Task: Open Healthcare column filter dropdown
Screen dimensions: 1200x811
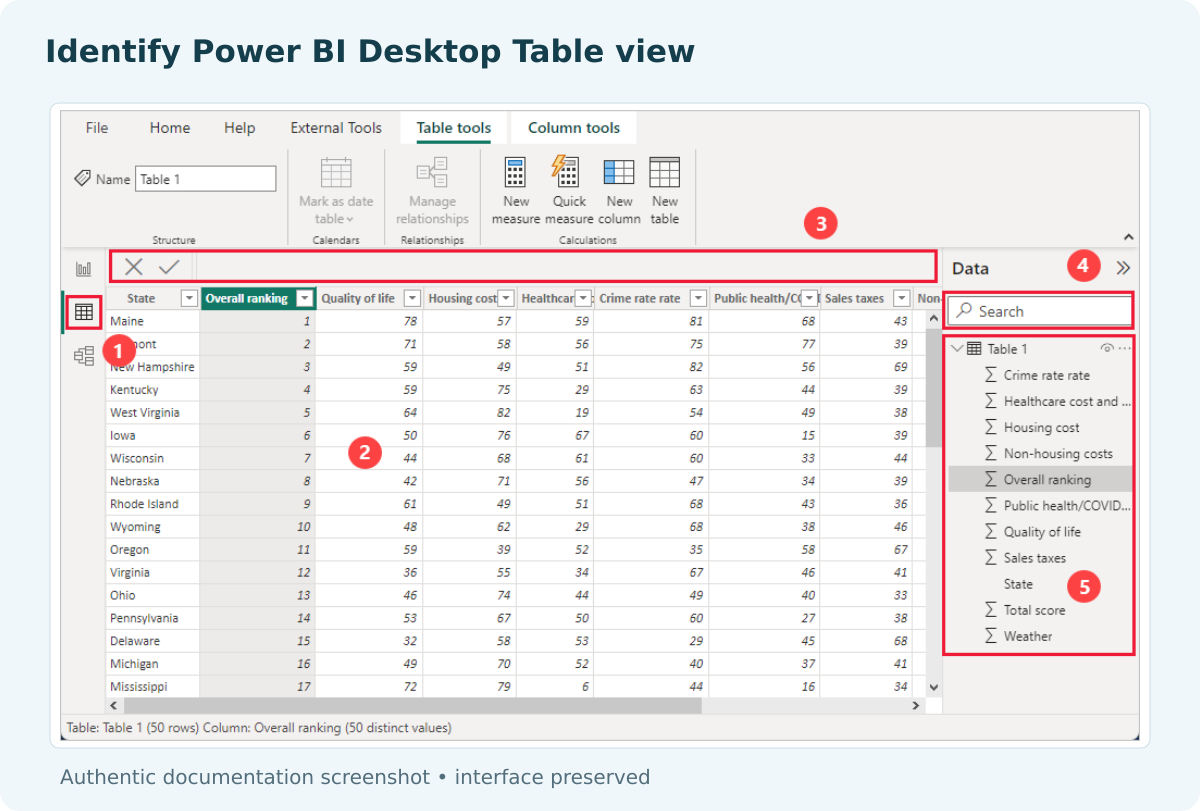Action: tap(583, 298)
